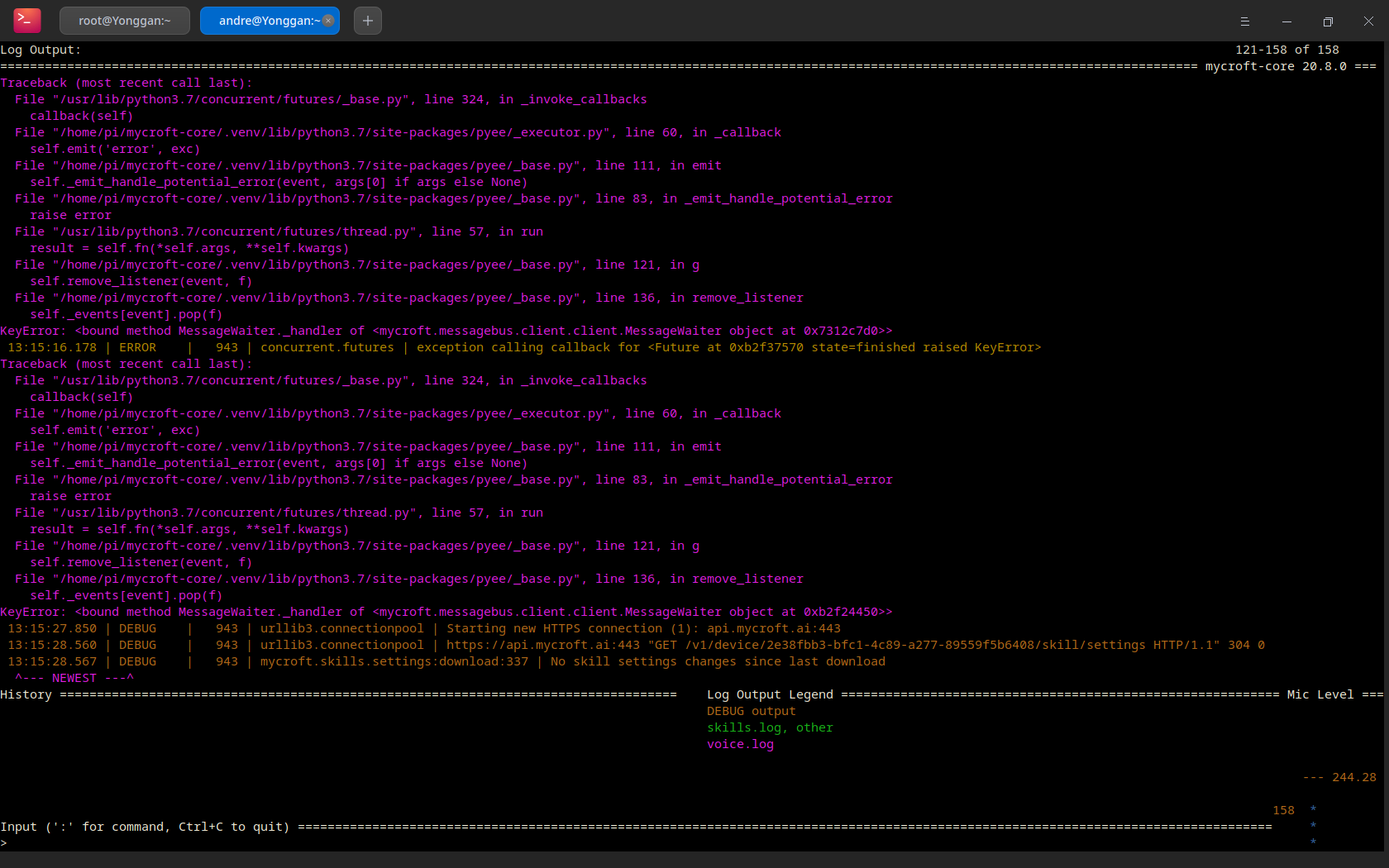Restore the terminal window size

(x=1328, y=21)
